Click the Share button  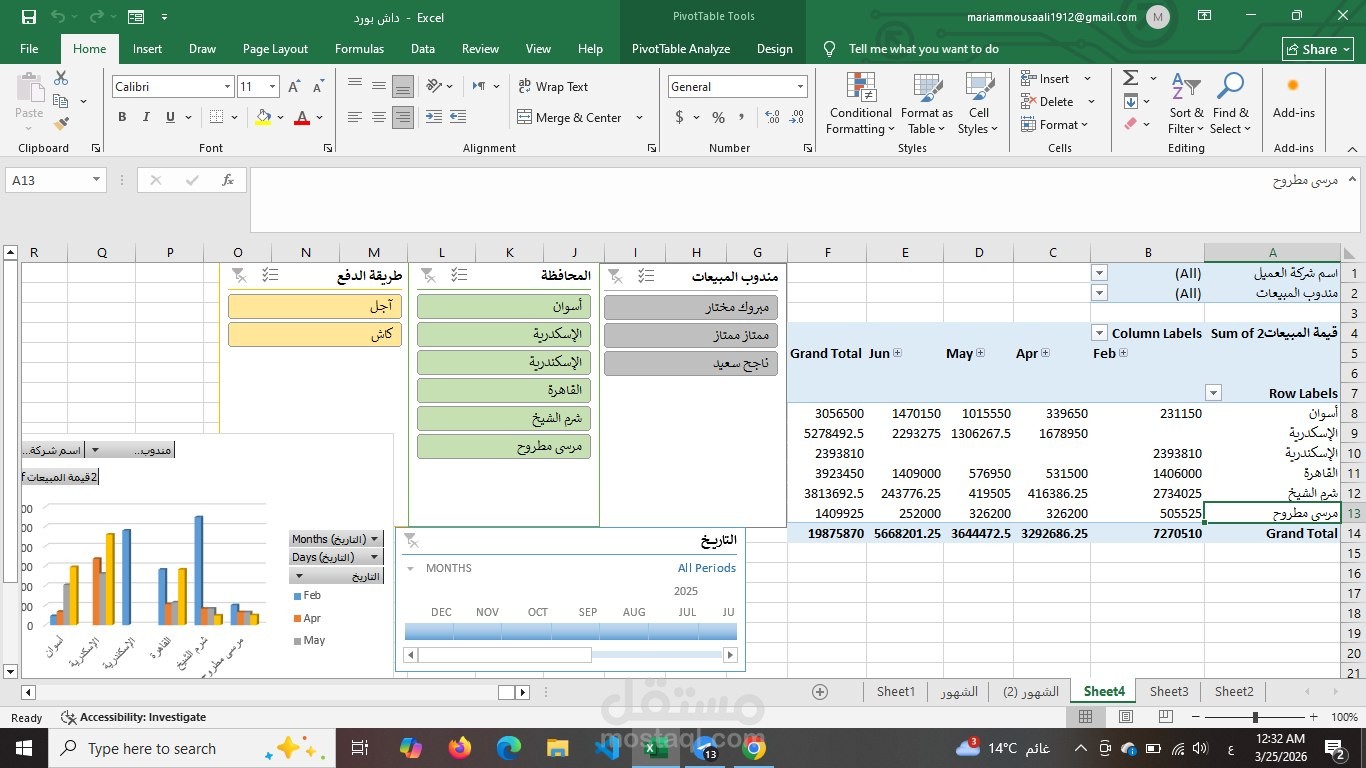(1319, 48)
